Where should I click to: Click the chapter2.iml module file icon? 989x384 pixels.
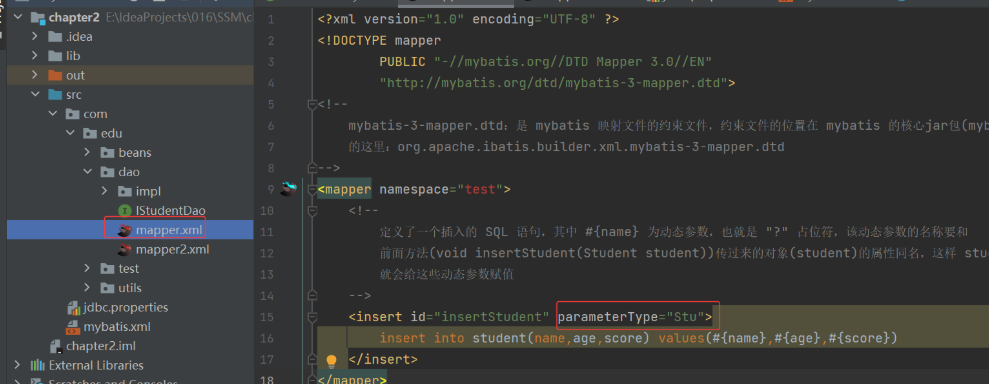click(56, 346)
